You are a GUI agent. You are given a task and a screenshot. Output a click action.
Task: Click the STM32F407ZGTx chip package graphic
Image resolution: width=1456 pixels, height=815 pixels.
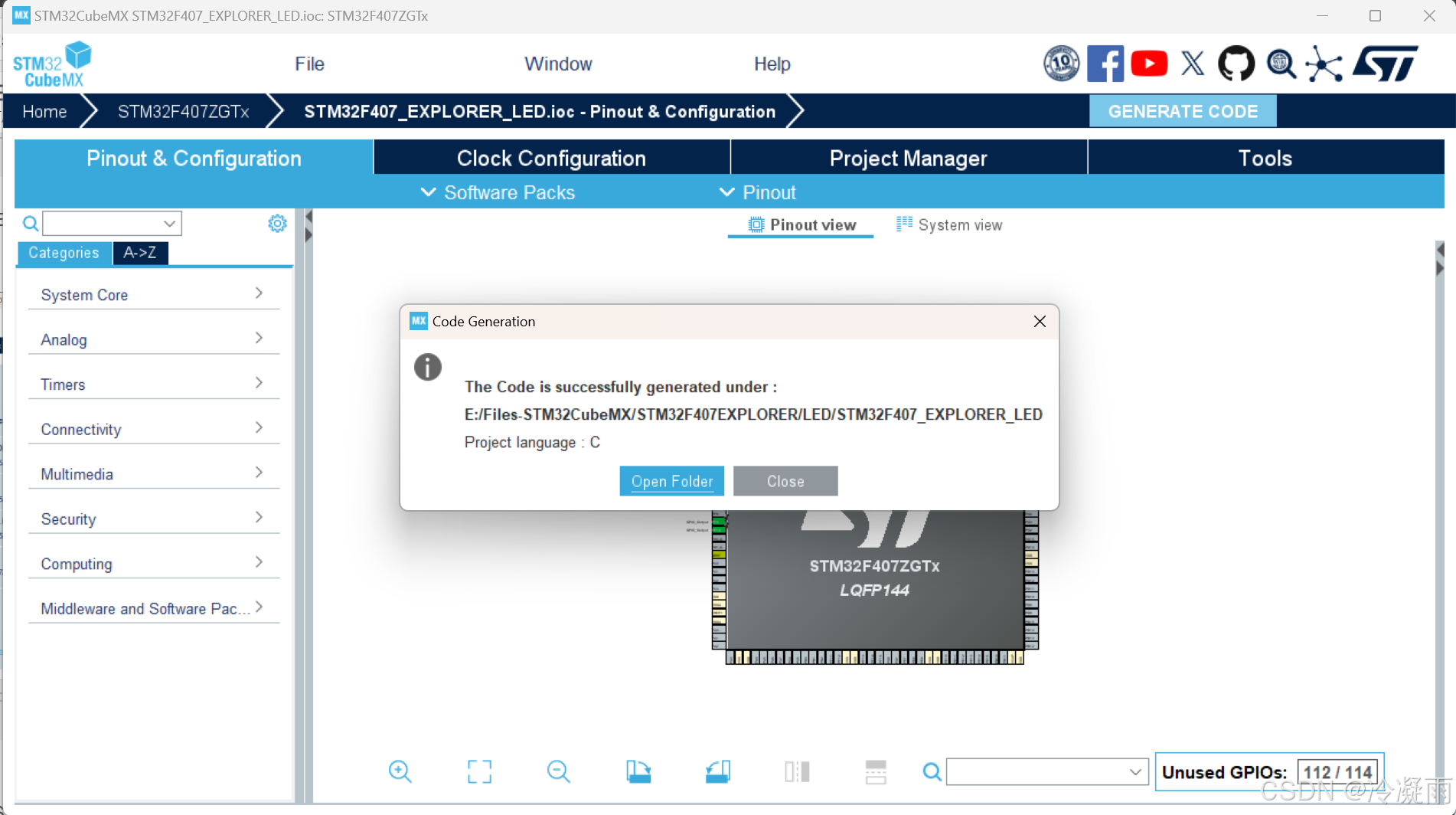874,580
